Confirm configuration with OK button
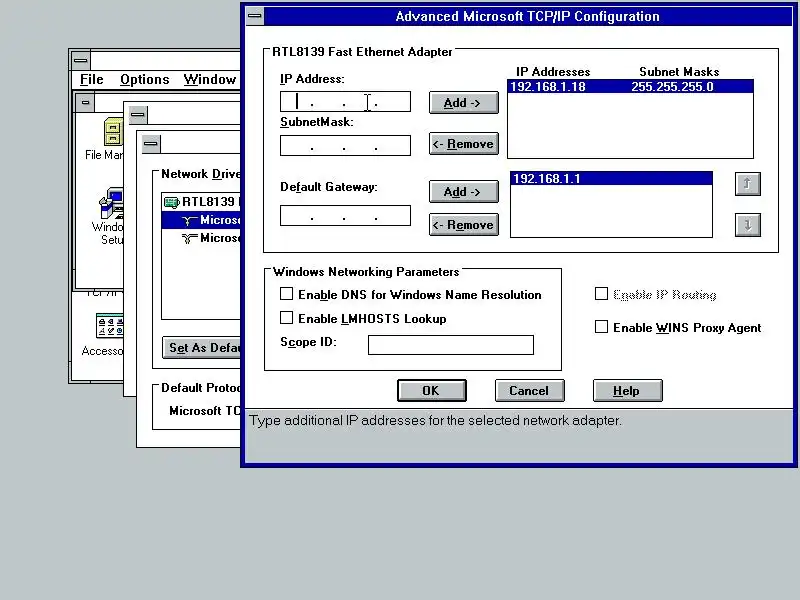 pos(432,390)
